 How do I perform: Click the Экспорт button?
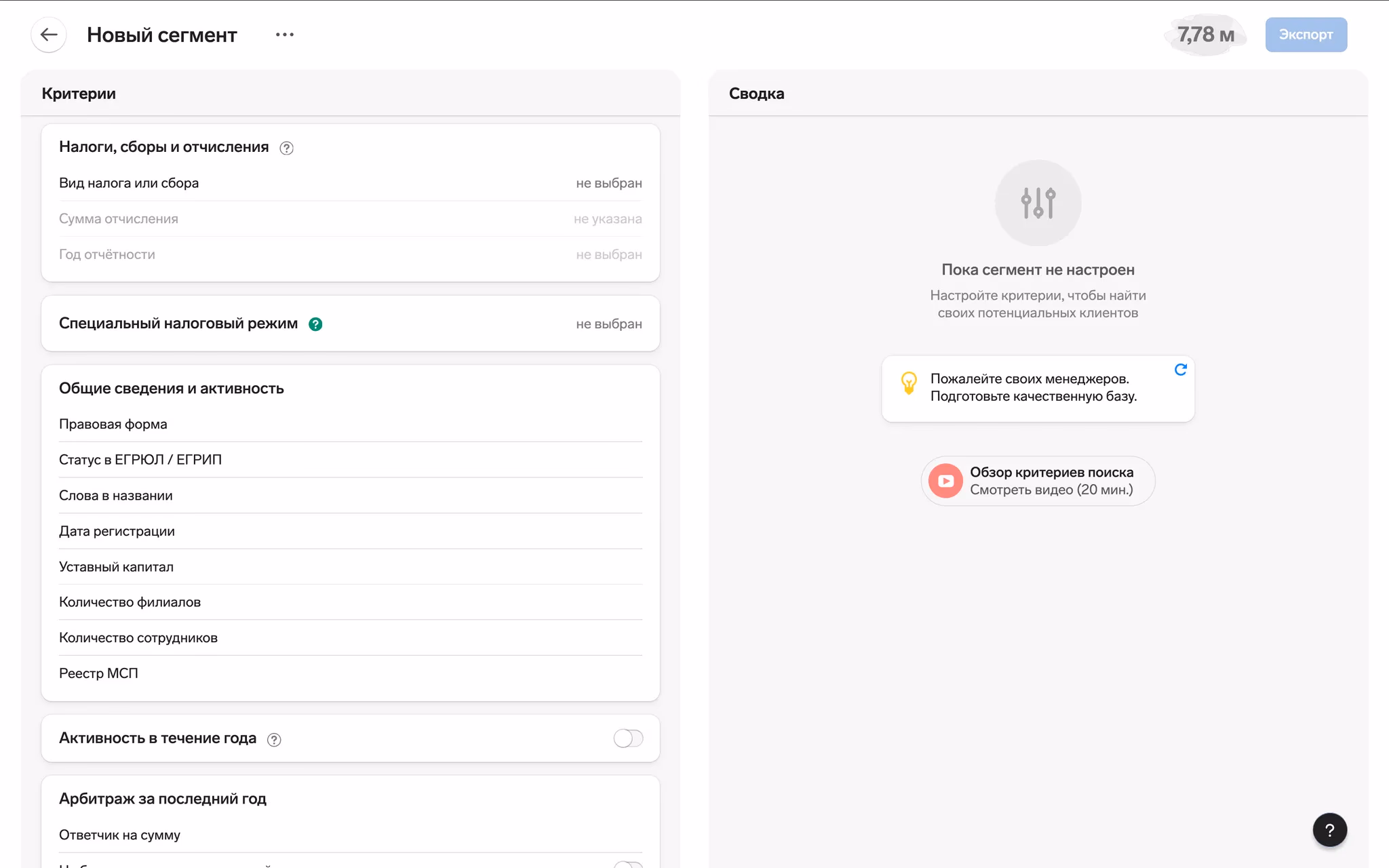(x=1306, y=35)
